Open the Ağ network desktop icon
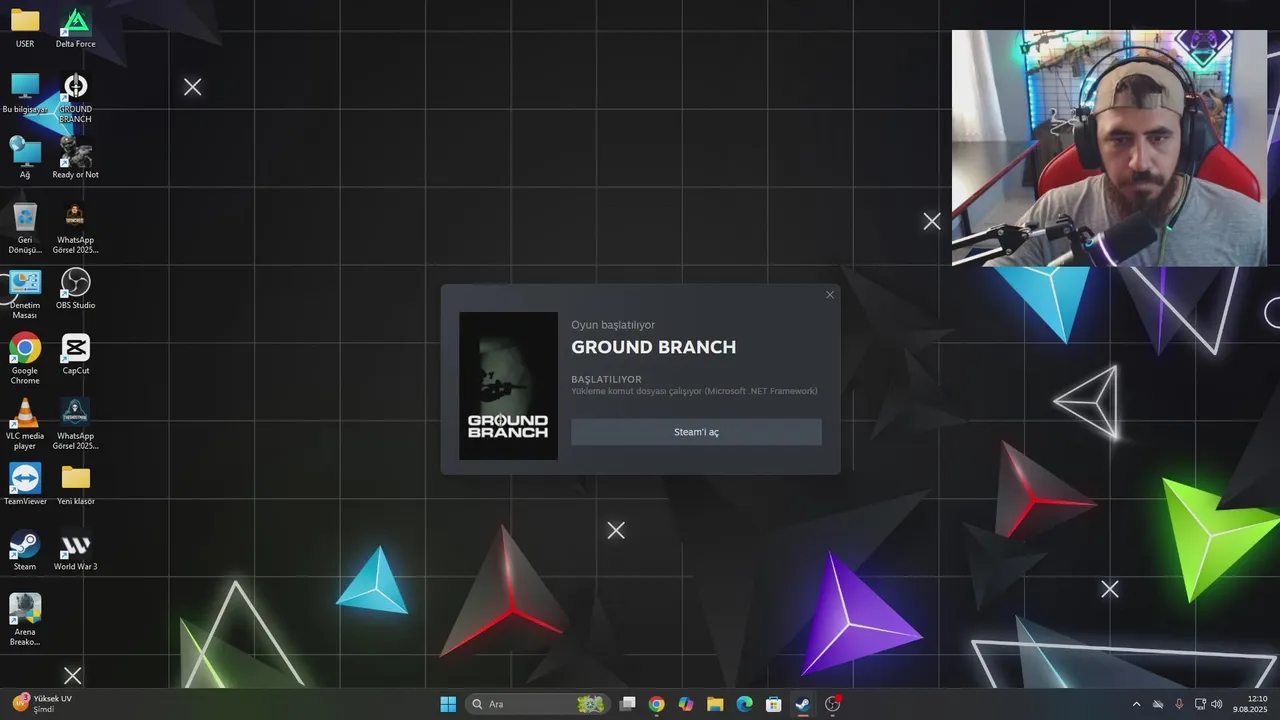This screenshot has height=720, width=1280. (x=25, y=158)
